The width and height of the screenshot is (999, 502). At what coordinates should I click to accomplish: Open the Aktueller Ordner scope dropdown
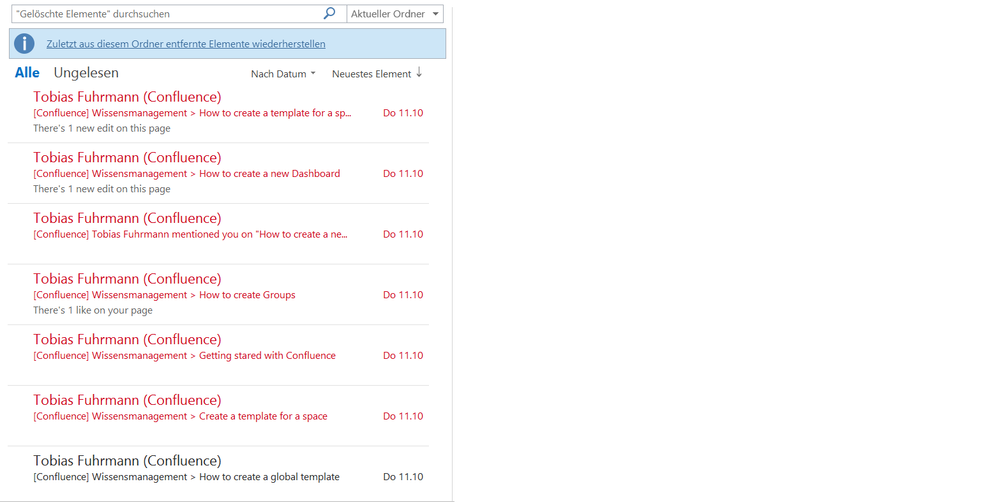click(395, 14)
